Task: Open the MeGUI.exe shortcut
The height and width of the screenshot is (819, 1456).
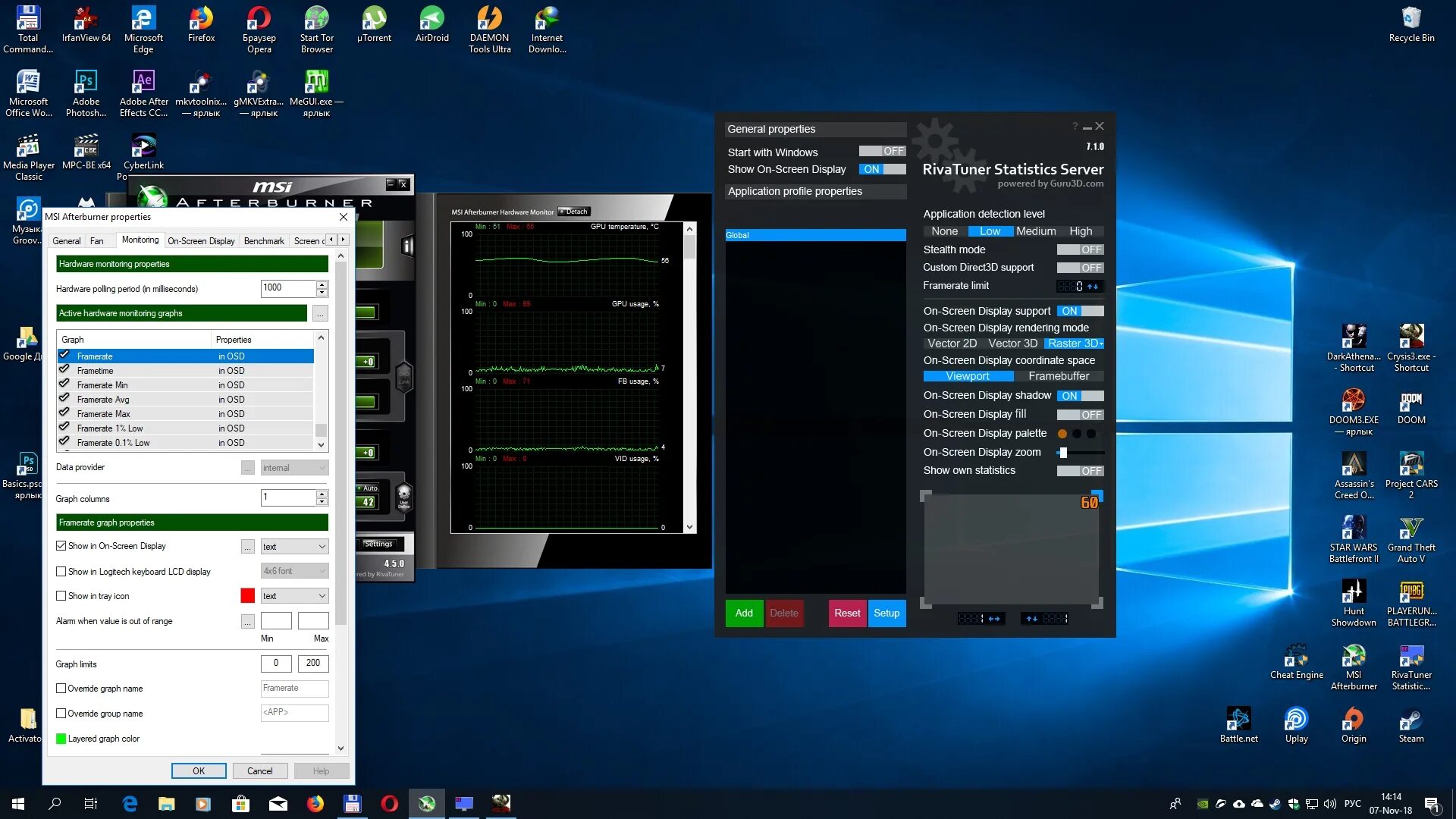Action: (316, 93)
